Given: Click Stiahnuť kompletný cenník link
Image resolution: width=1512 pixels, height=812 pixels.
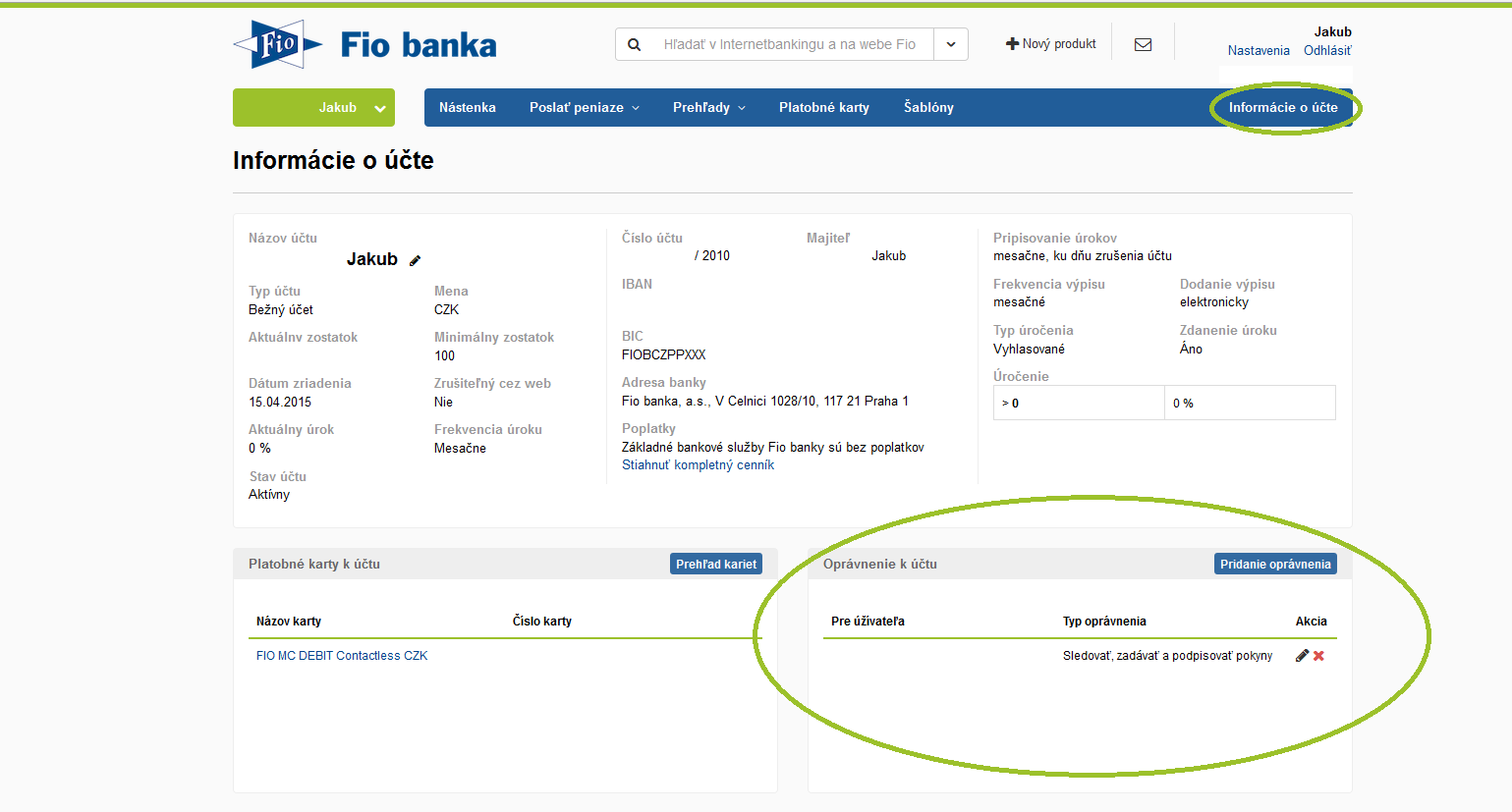Looking at the screenshot, I should [x=698, y=465].
